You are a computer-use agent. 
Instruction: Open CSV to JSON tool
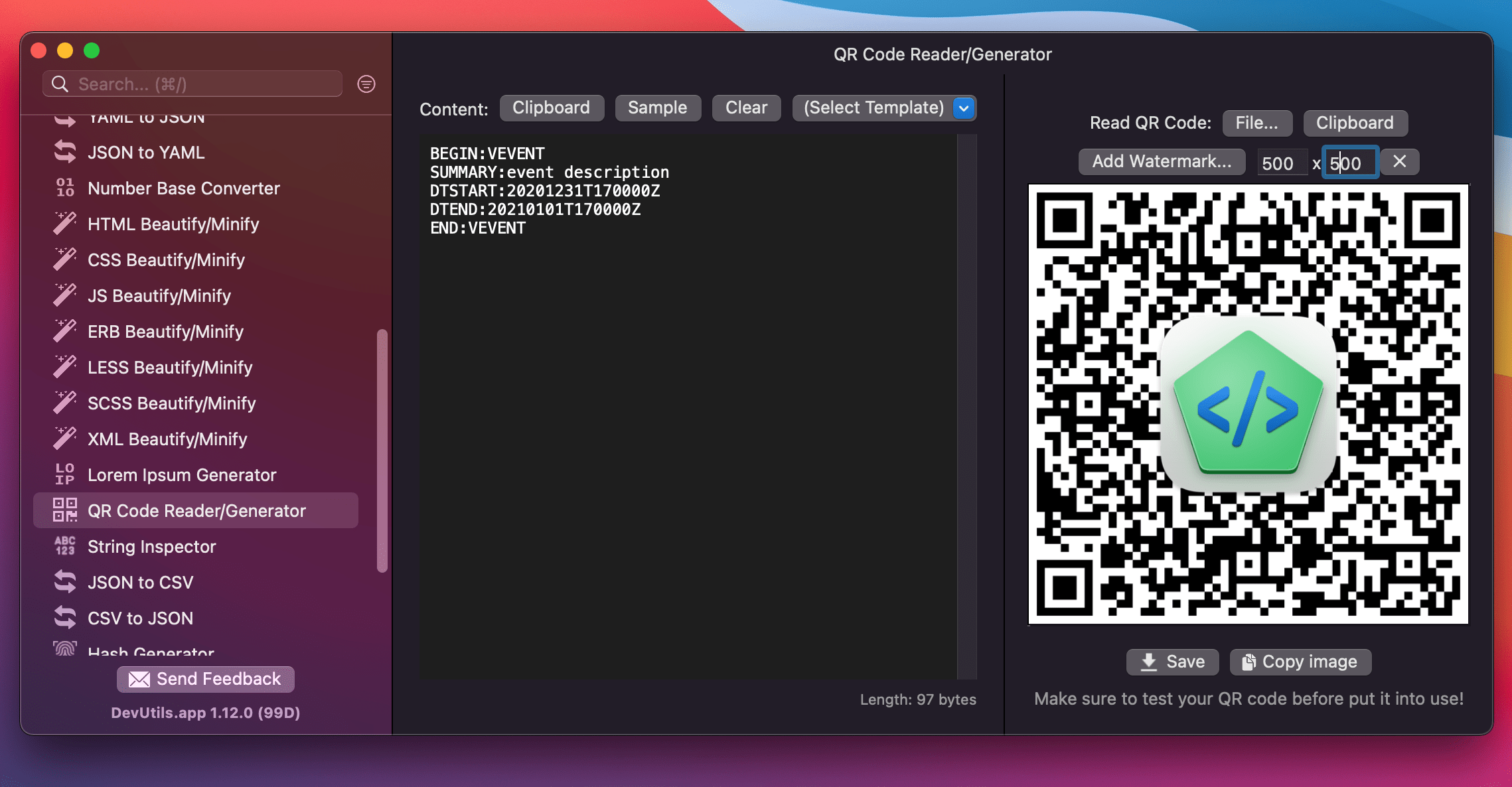(x=196, y=618)
